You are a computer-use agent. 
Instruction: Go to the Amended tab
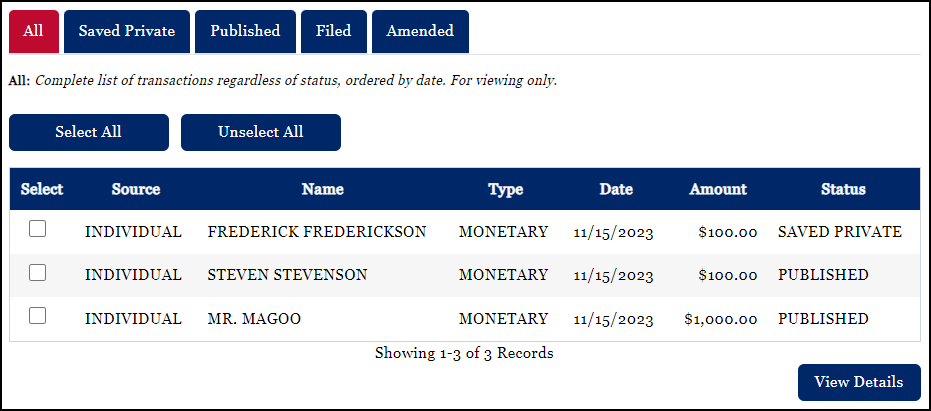[x=420, y=31]
